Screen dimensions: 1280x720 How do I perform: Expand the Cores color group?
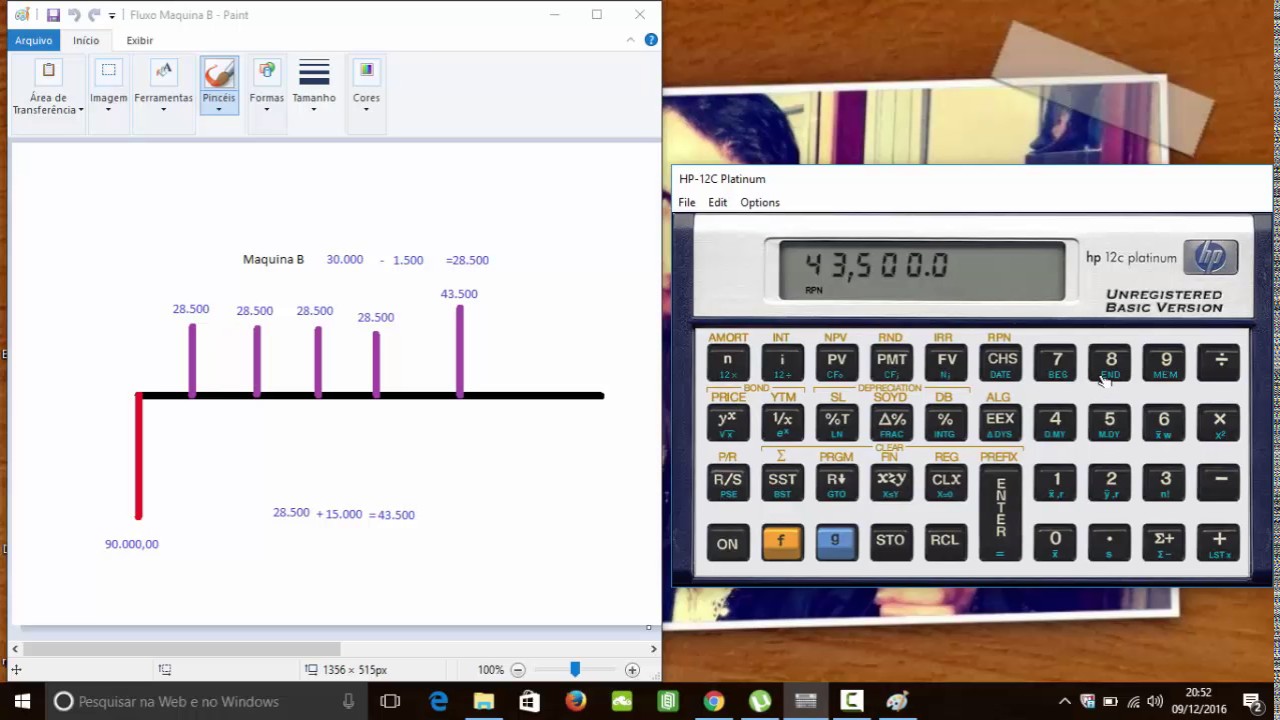tap(366, 88)
